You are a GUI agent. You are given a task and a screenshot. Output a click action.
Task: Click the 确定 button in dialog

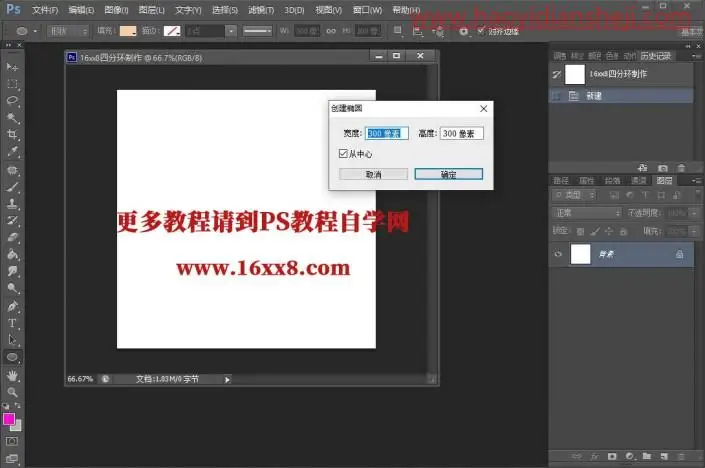pos(449,174)
